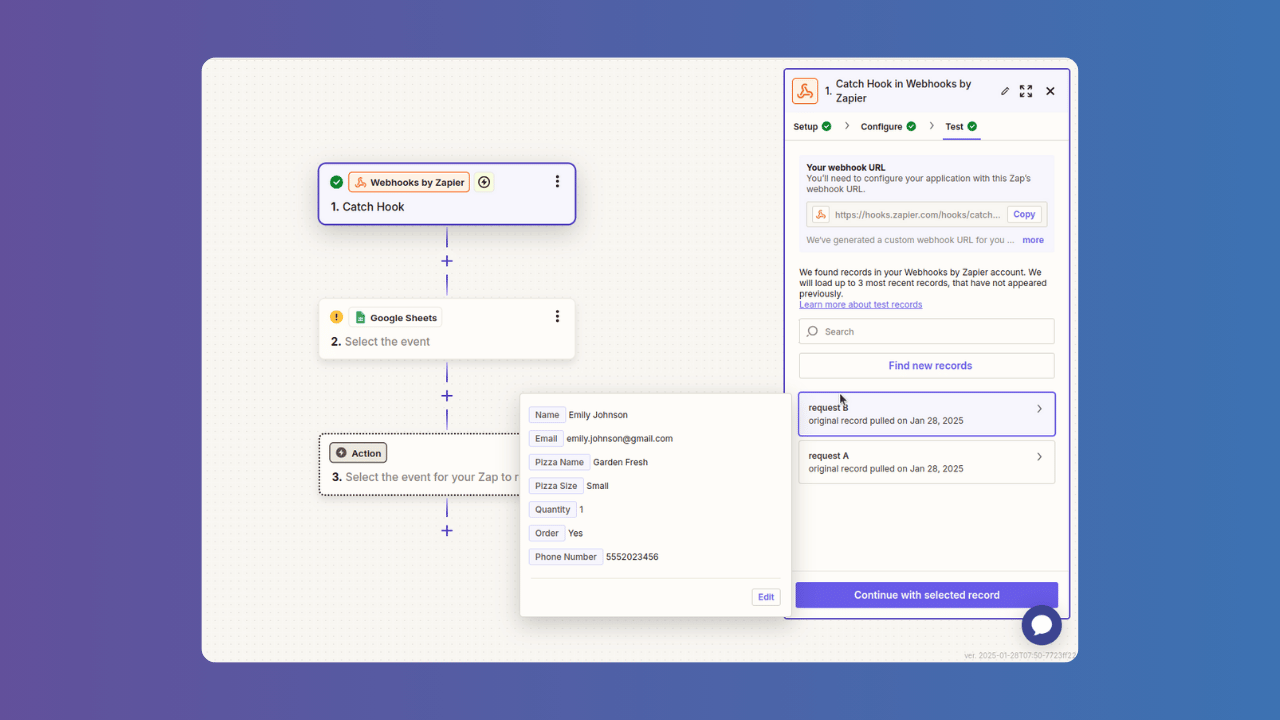Switch to the Test tab
Screen dimensions: 1280x720
961,127
